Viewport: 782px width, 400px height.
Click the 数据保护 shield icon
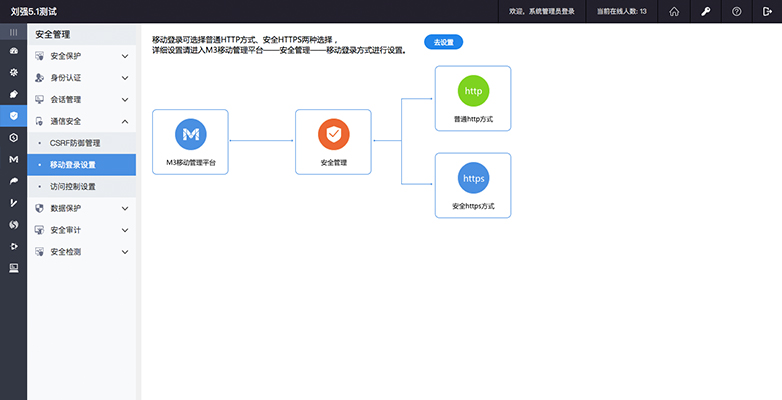[x=40, y=208]
